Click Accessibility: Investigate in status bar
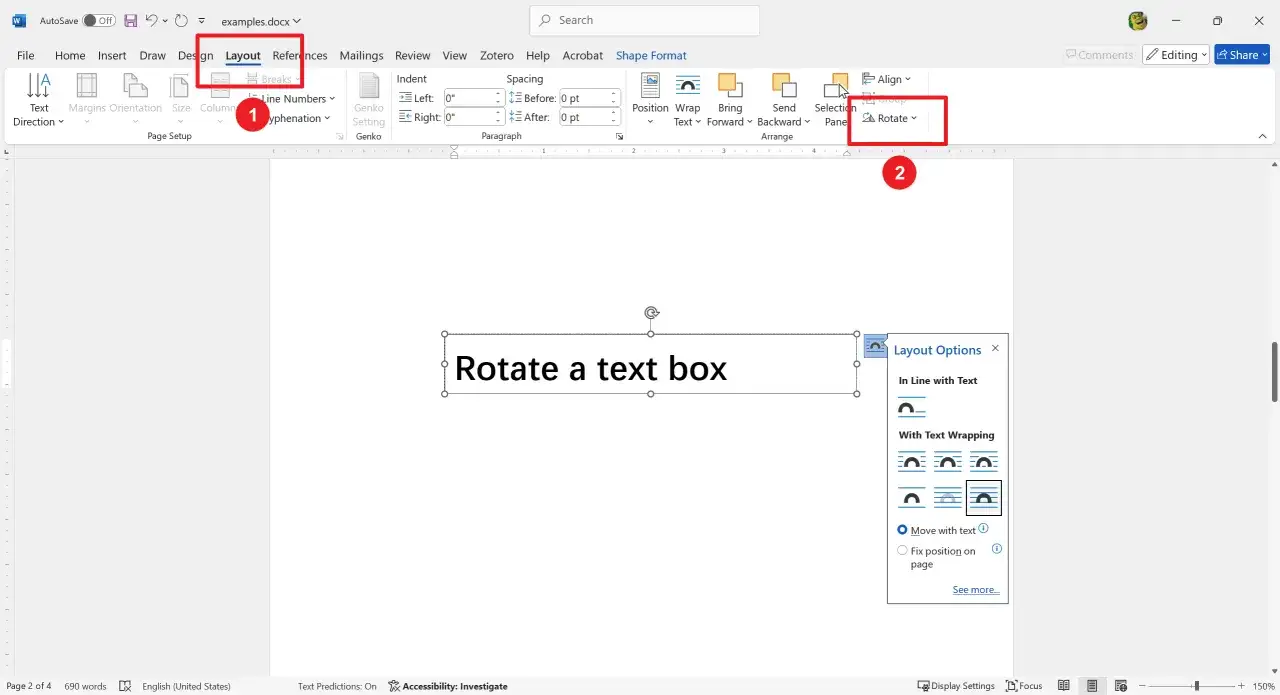Screen dimensions: 1280x695 [448, 686]
